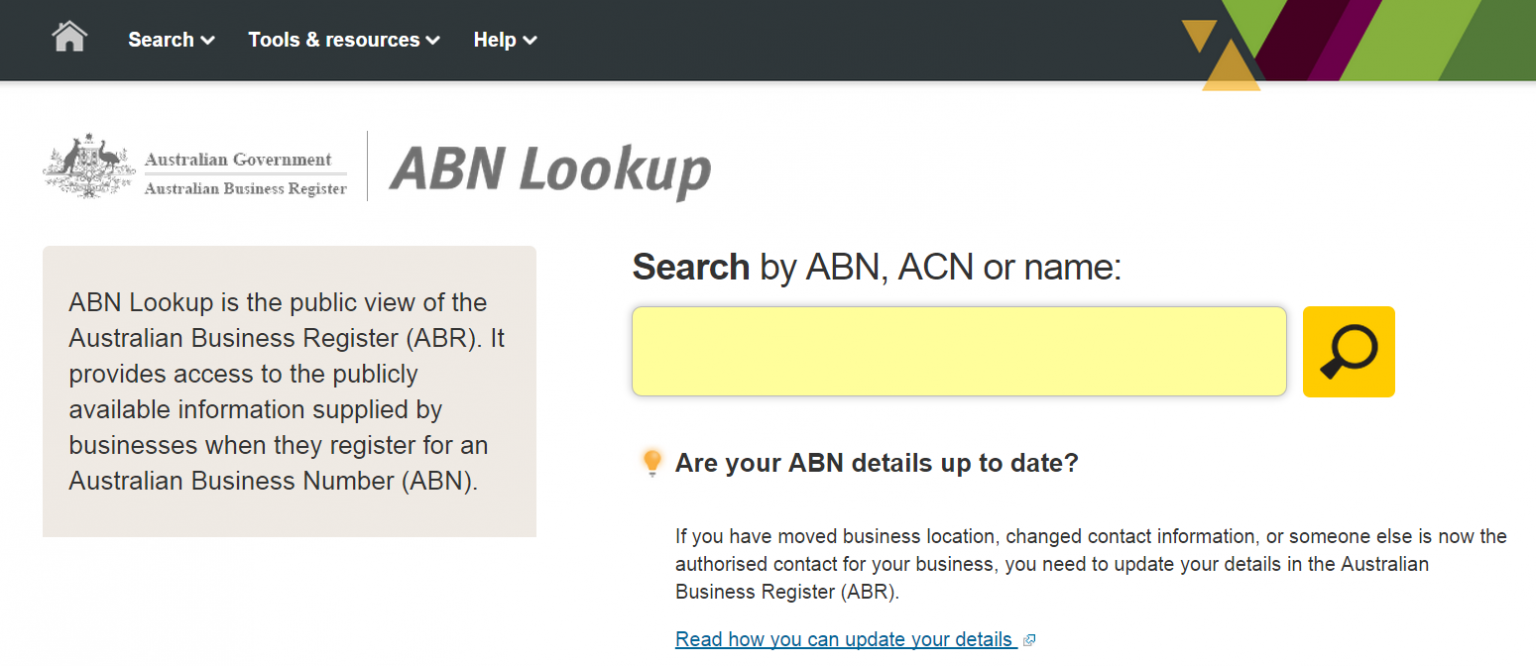Click the Australian Business Register logo text
The width and height of the screenshot is (1536, 666).
pos(246,186)
